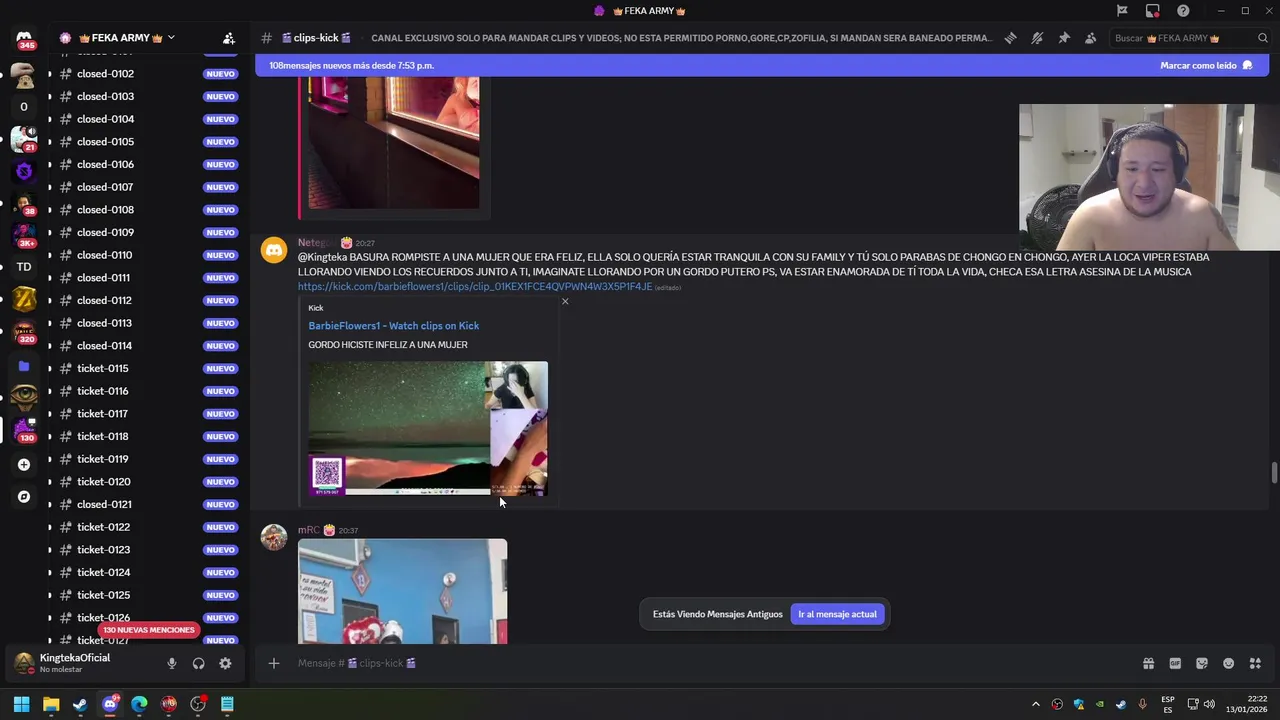Expand arrow beside ticket-0118
This screenshot has height=720, width=1280.
point(50,436)
